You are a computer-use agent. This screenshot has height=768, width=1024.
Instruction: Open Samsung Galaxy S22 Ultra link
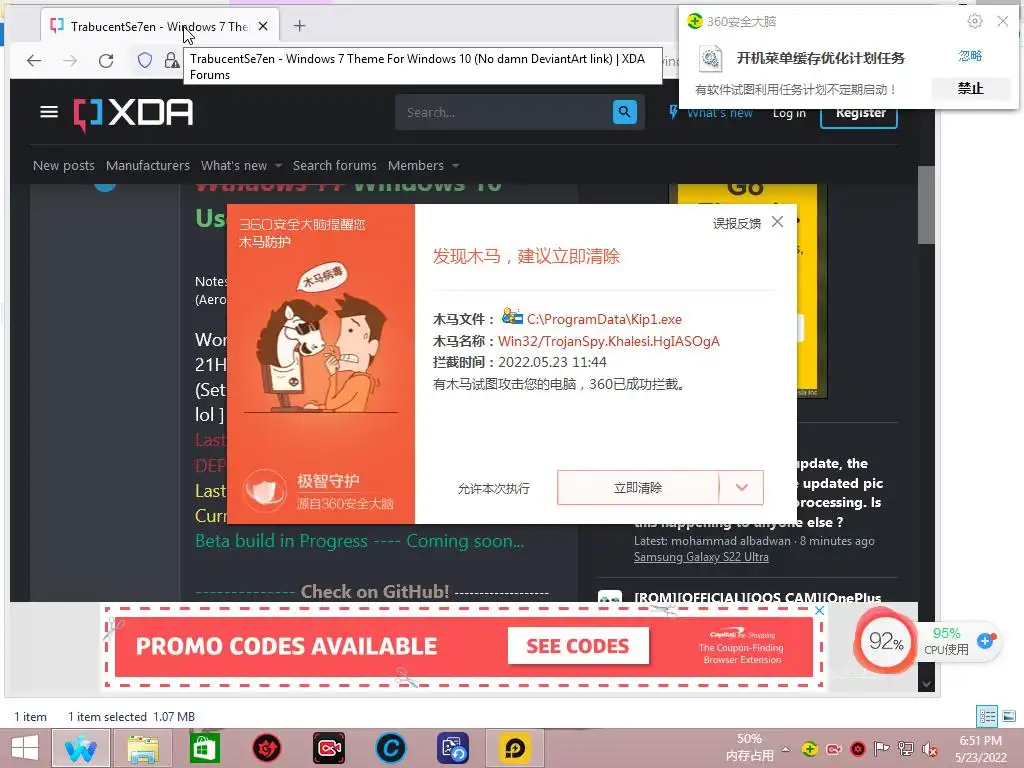click(701, 557)
